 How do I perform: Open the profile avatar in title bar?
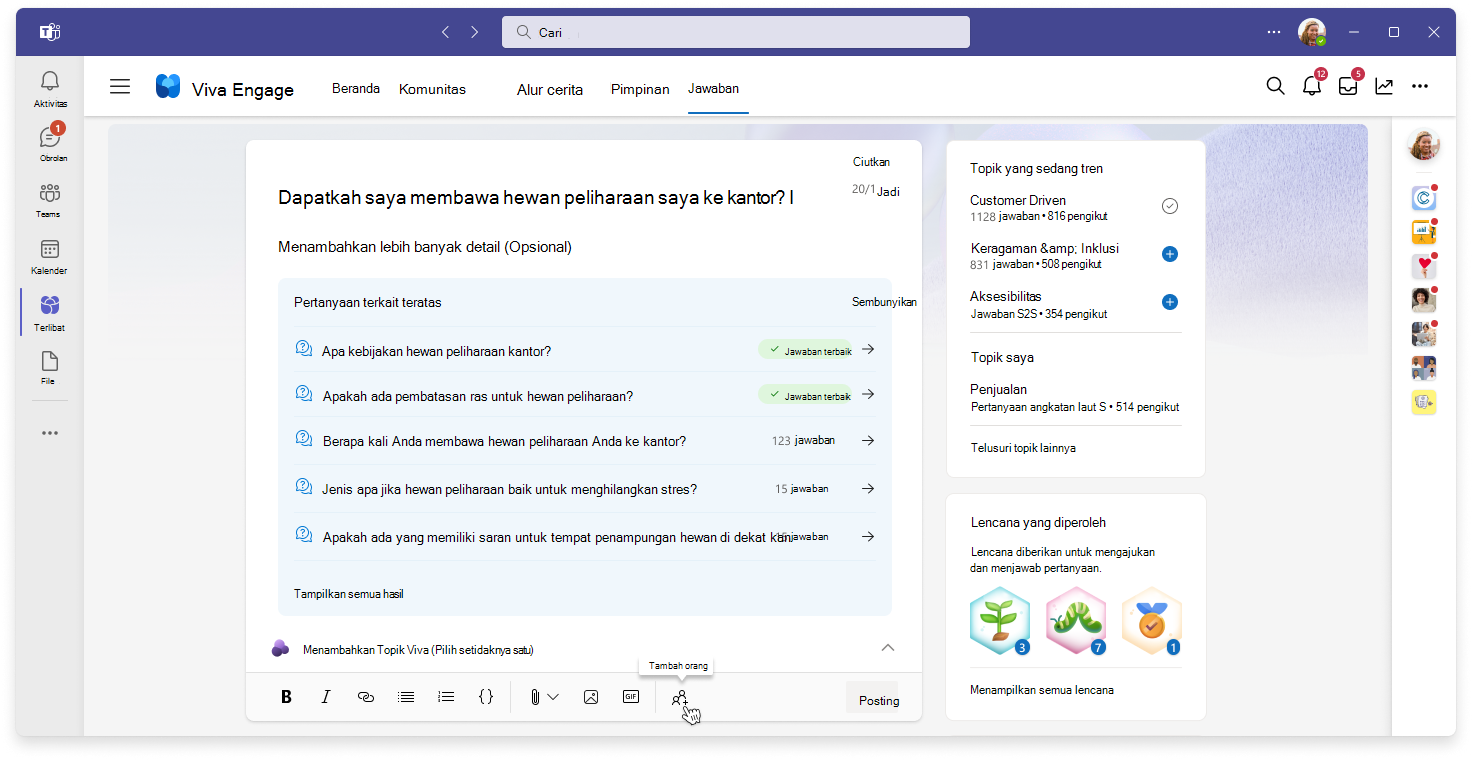click(1312, 32)
